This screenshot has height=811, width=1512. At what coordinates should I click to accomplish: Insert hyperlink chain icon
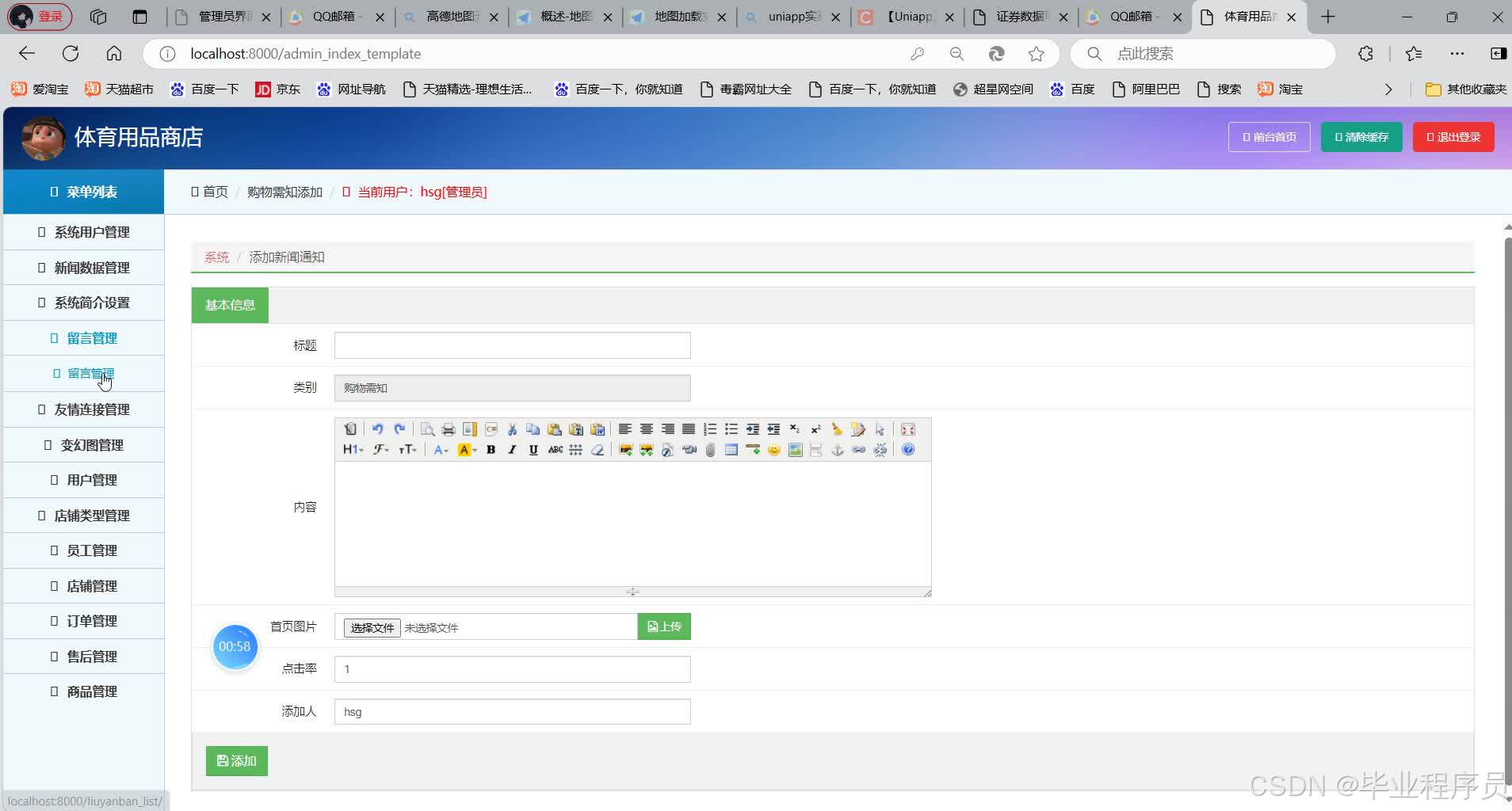(858, 450)
